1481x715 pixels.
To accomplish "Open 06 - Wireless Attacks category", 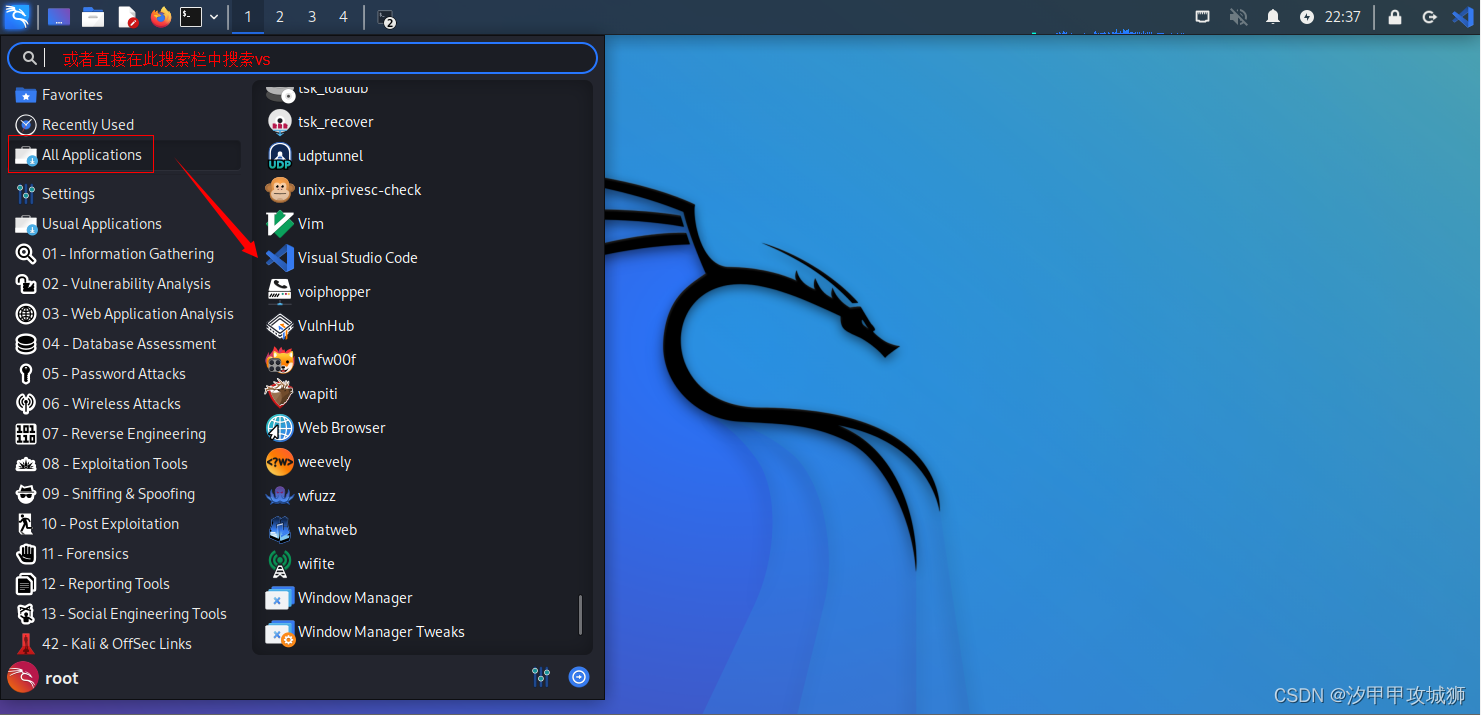I will pos(127,404).
